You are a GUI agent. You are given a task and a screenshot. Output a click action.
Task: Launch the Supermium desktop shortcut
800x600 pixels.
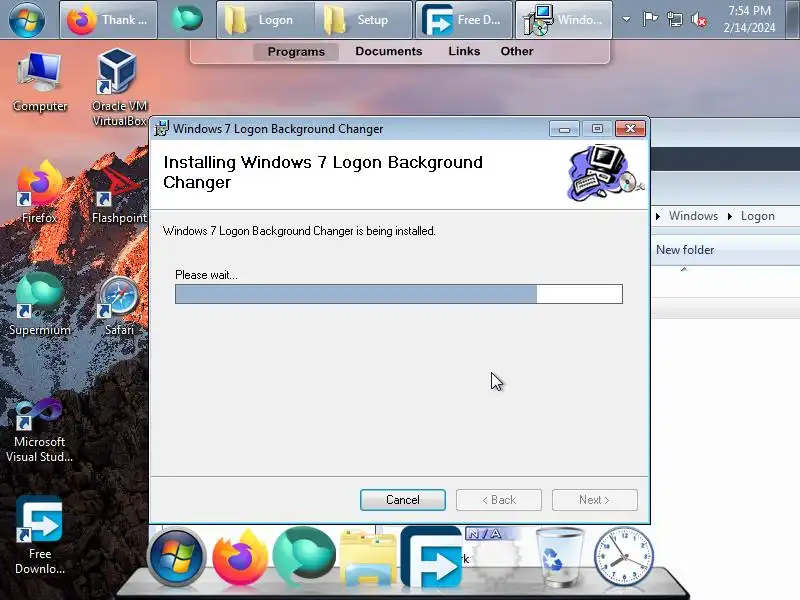pyautogui.click(x=40, y=304)
